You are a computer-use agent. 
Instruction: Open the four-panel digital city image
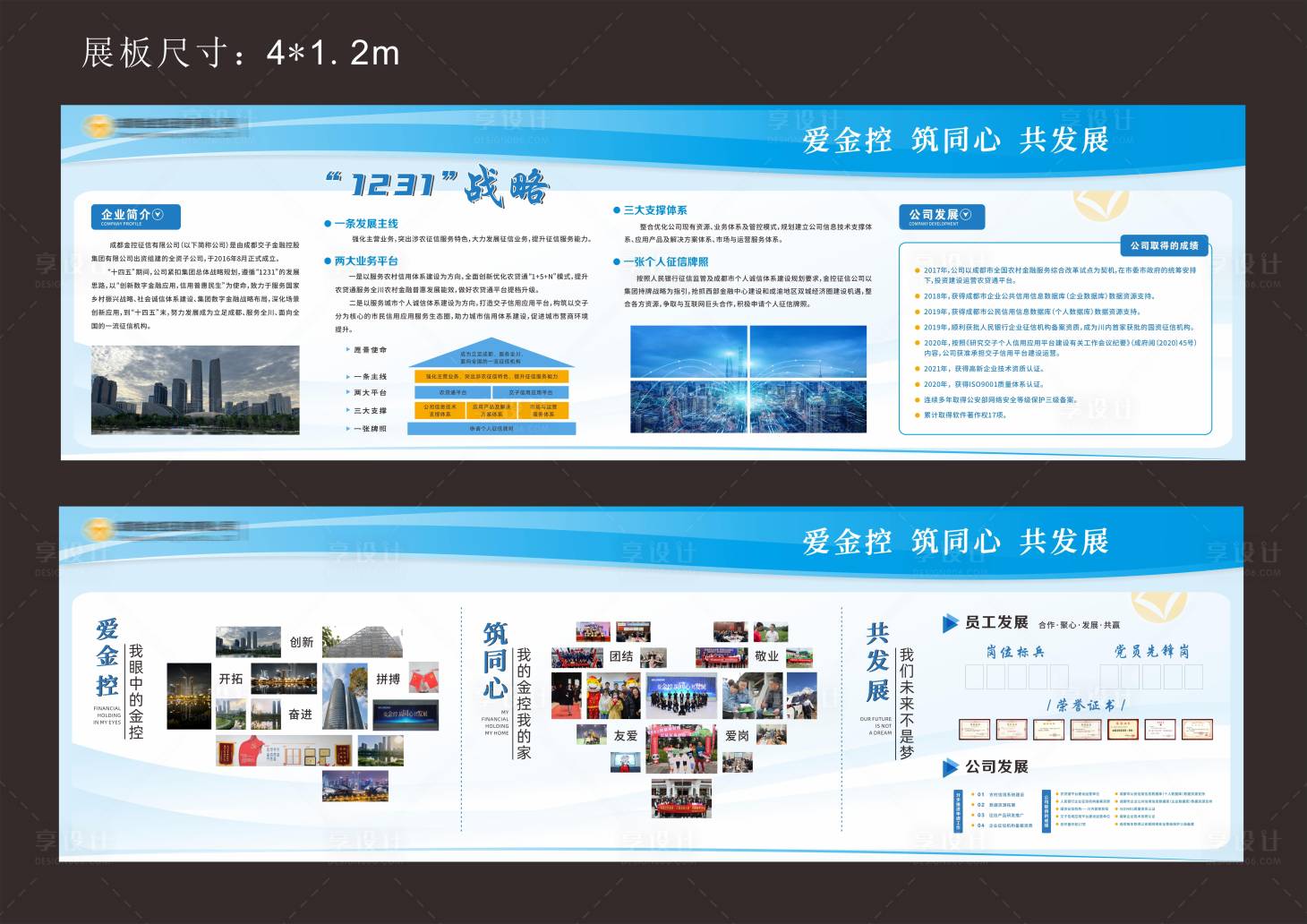(x=748, y=379)
